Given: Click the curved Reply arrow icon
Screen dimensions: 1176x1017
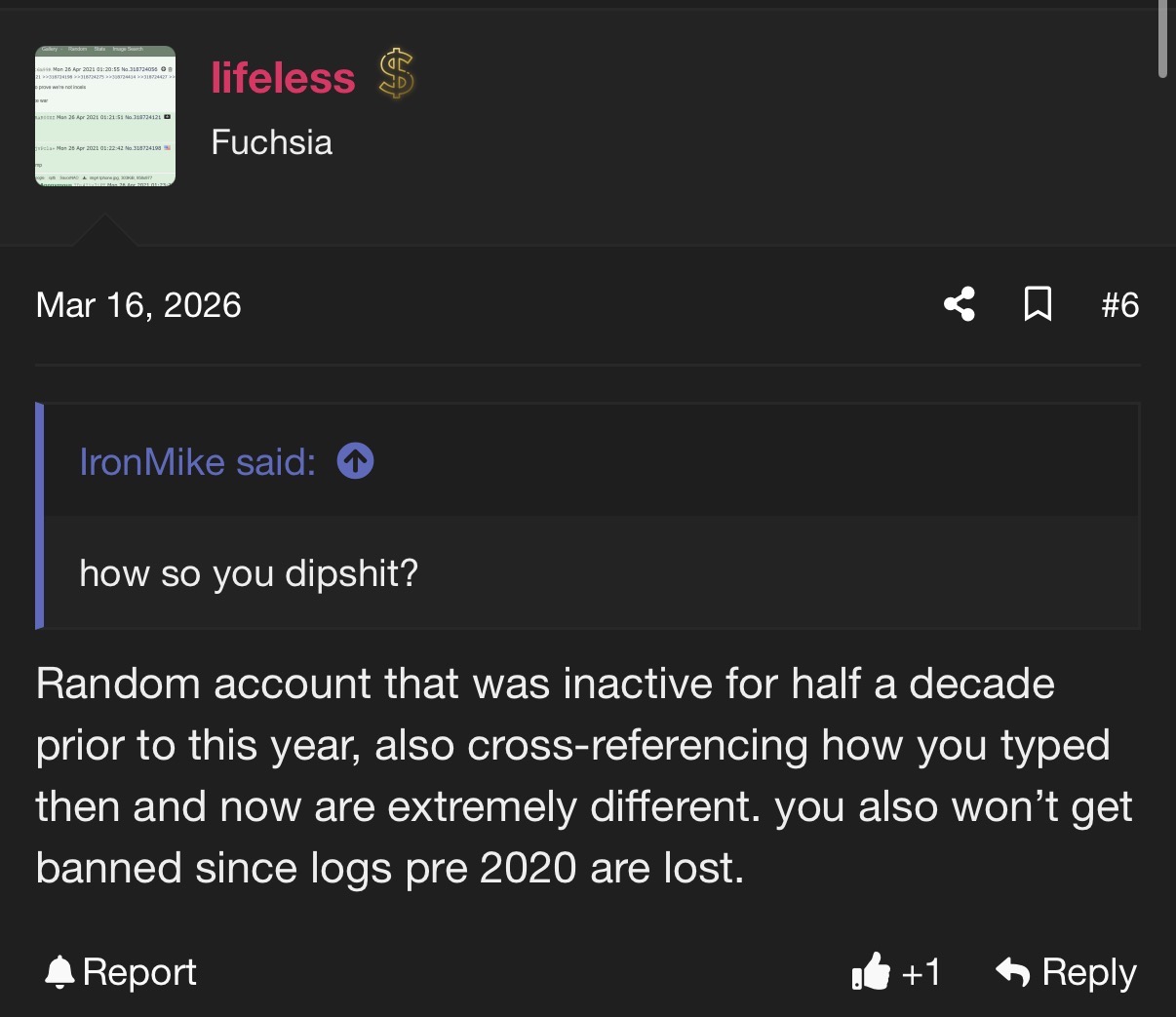Looking at the screenshot, I should 1012,971.
